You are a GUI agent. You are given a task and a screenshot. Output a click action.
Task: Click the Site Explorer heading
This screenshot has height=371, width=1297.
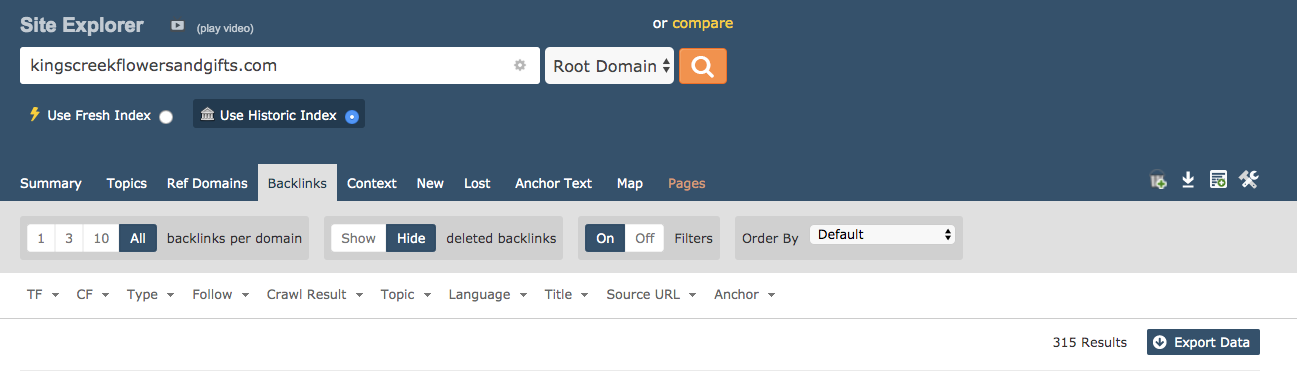(x=82, y=25)
